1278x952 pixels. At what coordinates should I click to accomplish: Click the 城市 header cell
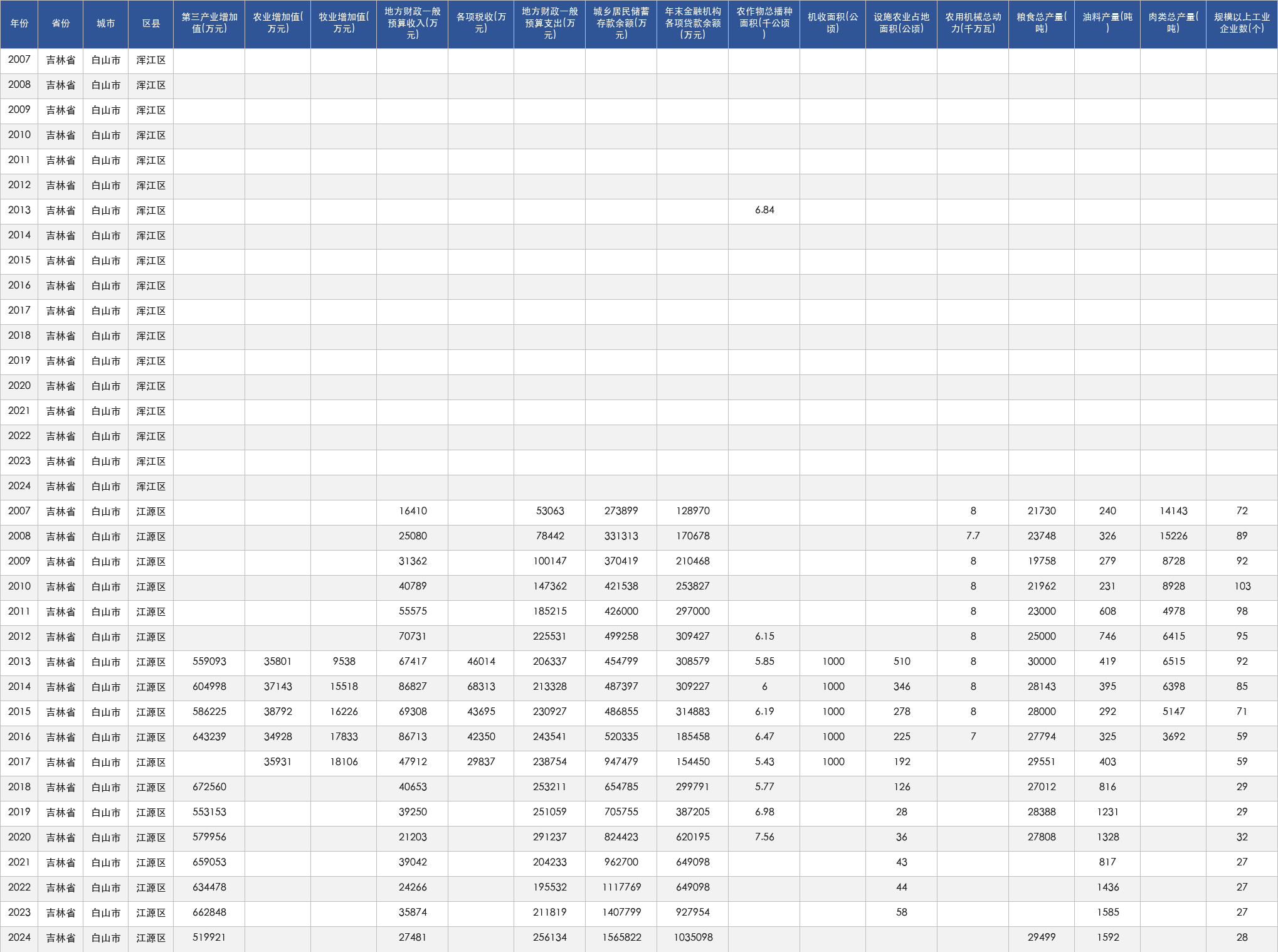106,24
